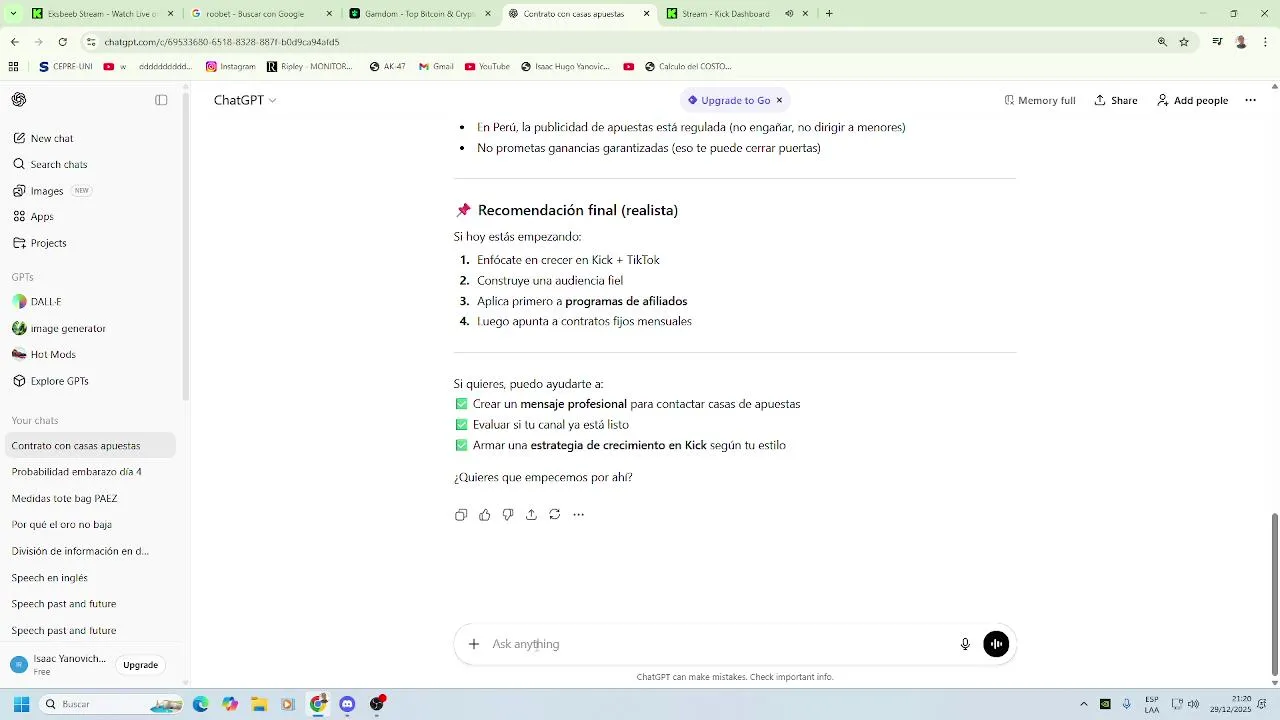
Task: Open more response actions menu
Action: [578, 515]
